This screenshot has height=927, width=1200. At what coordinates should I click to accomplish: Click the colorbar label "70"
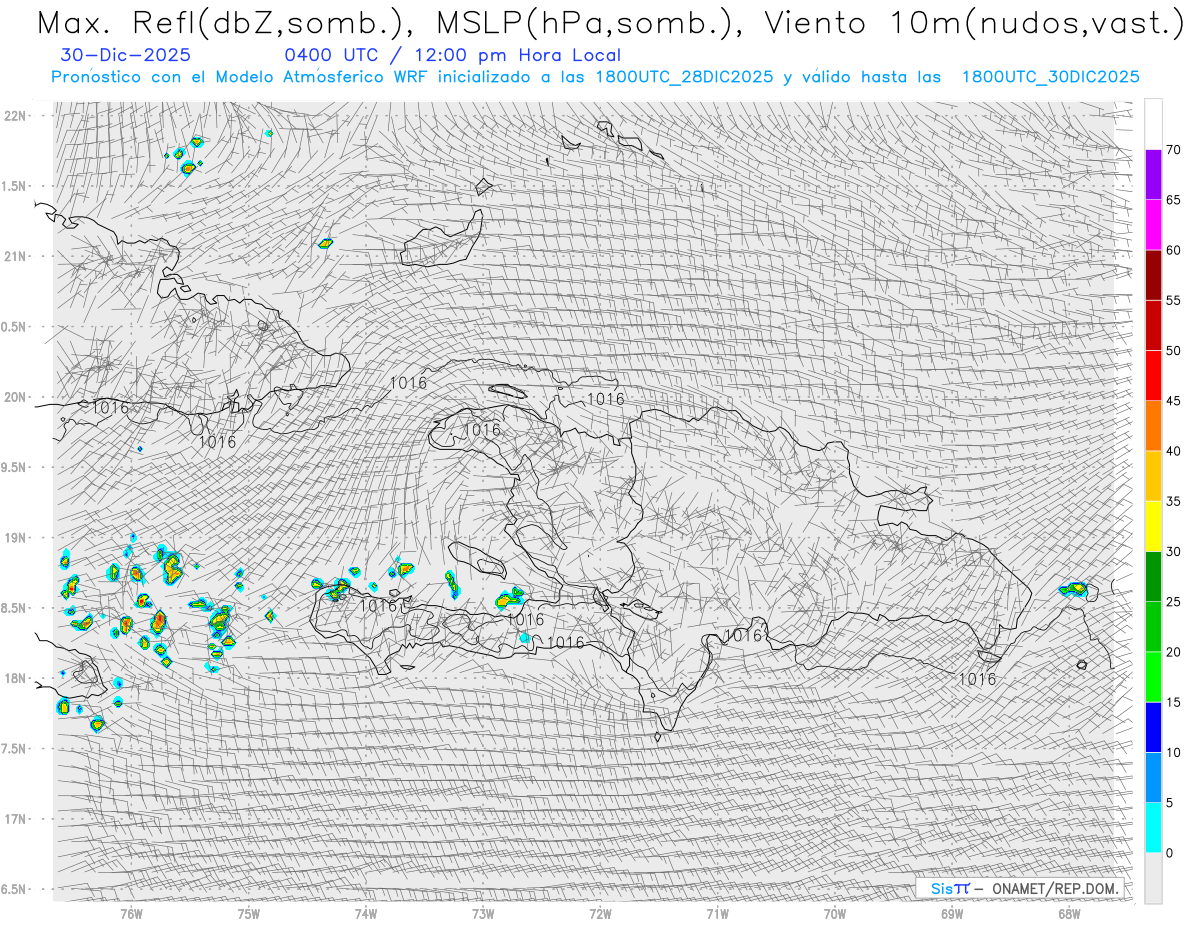tap(1173, 149)
